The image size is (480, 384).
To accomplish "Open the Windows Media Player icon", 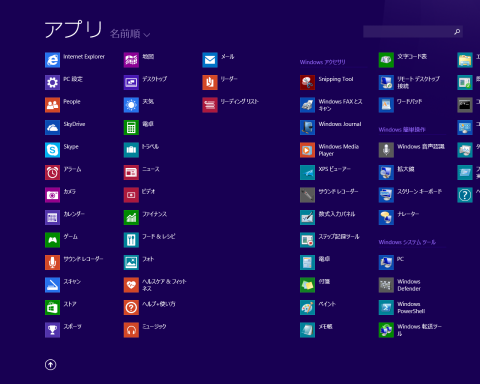I will point(307,150).
